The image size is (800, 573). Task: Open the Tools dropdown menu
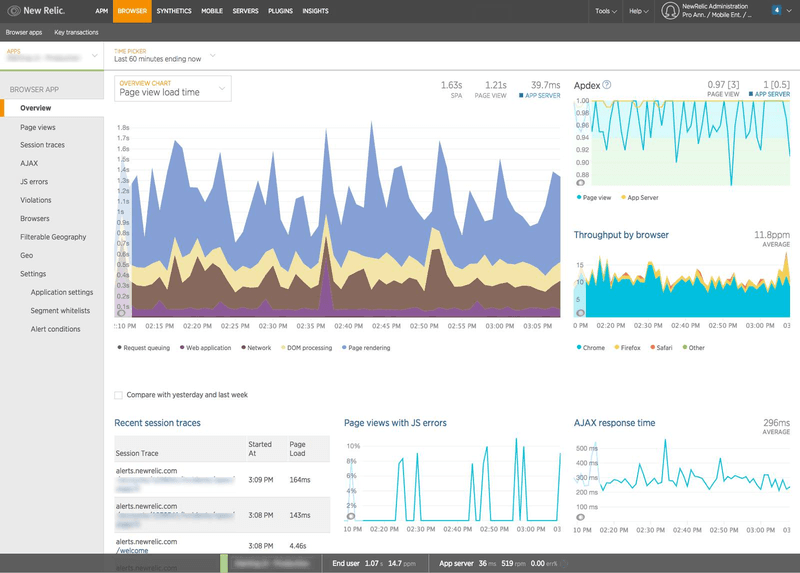point(606,11)
